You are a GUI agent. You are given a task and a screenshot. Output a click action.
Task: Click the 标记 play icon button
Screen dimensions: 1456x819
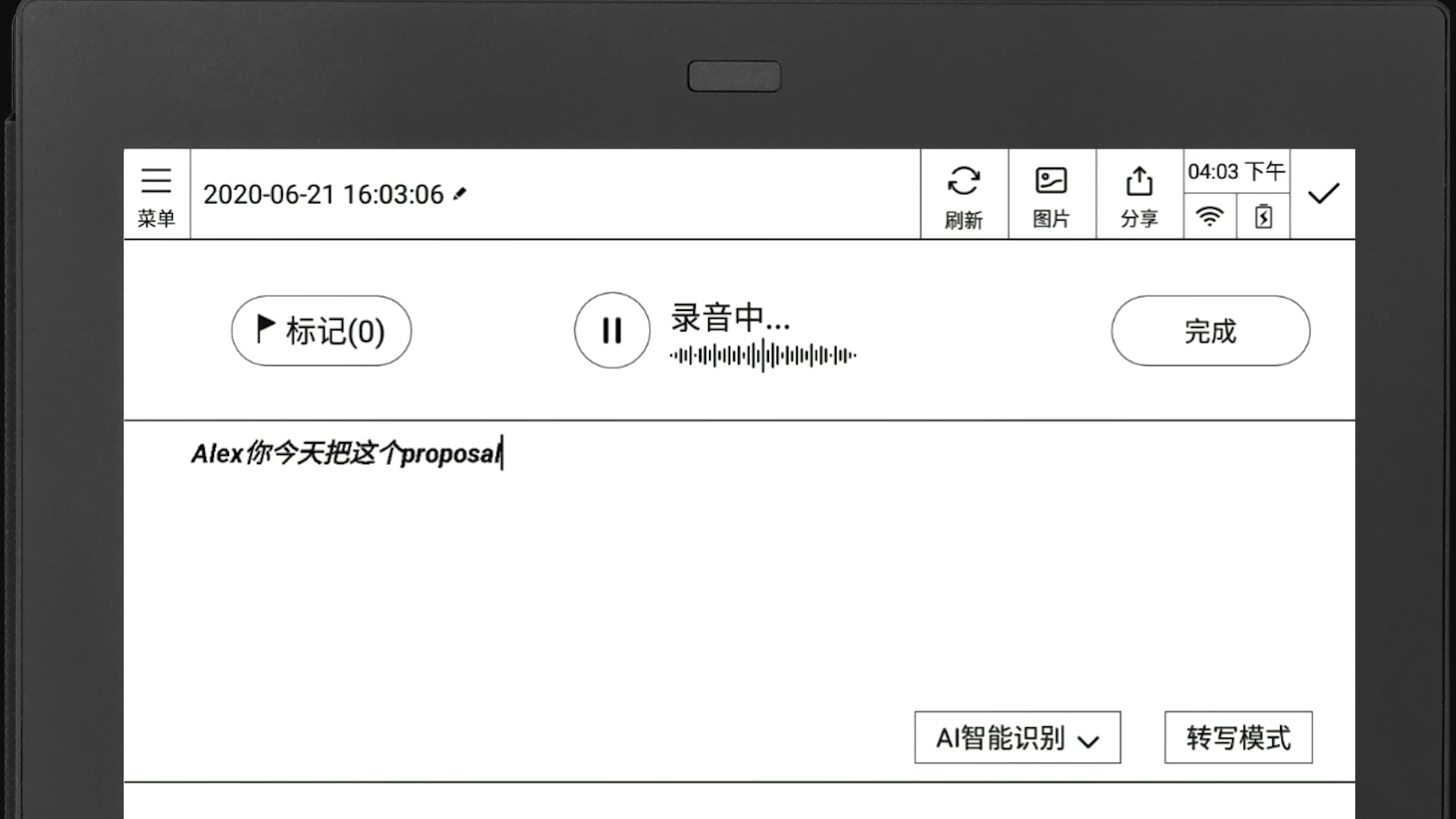[264, 329]
